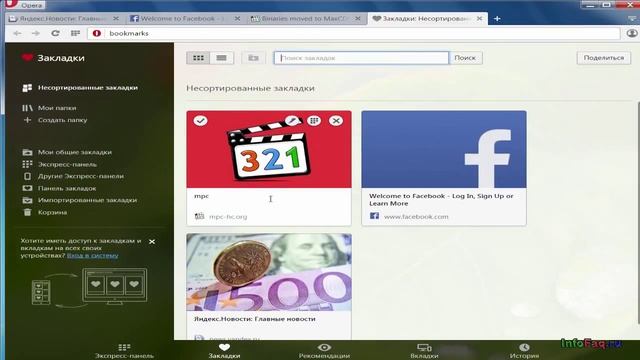
Task: Open Корзина trash folder
Action: click(44, 212)
